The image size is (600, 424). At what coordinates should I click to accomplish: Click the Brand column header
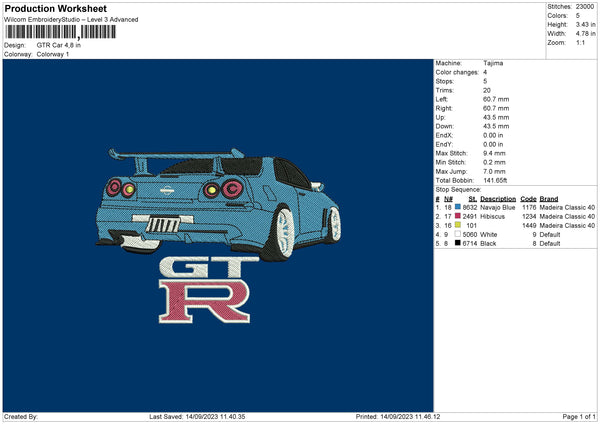(x=549, y=199)
